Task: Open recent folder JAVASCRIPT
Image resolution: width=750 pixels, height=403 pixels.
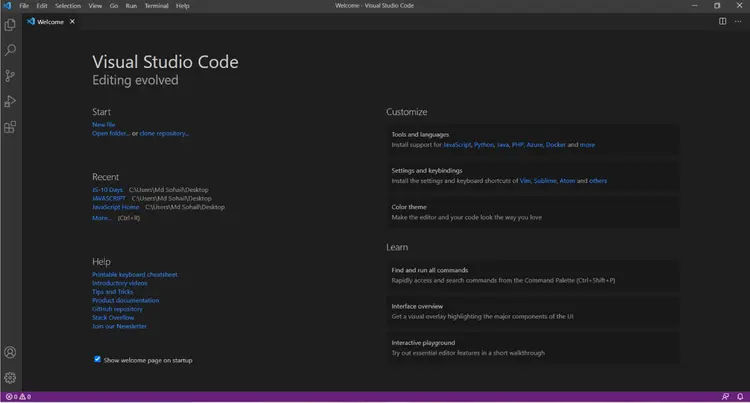Action: point(109,198)
